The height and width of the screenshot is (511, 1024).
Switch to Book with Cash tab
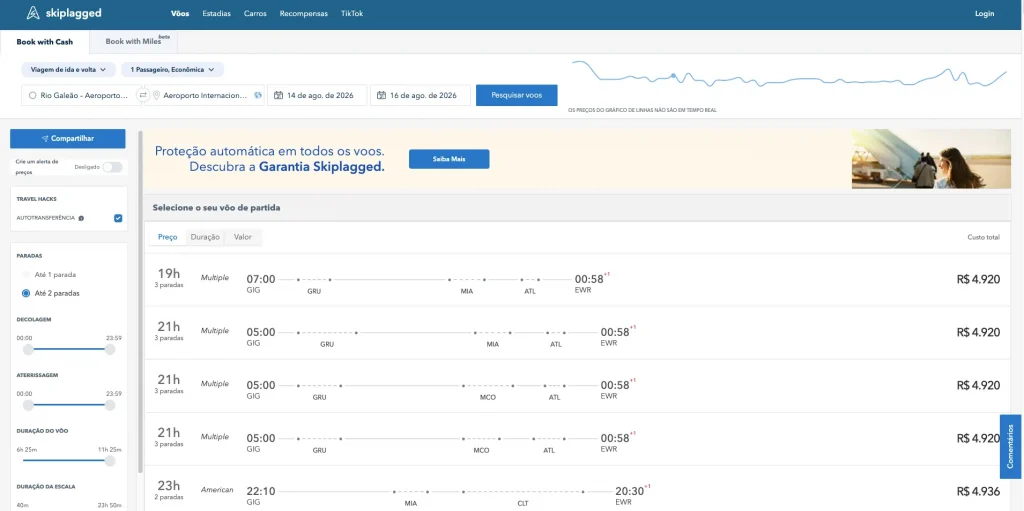tap(44, 42)
